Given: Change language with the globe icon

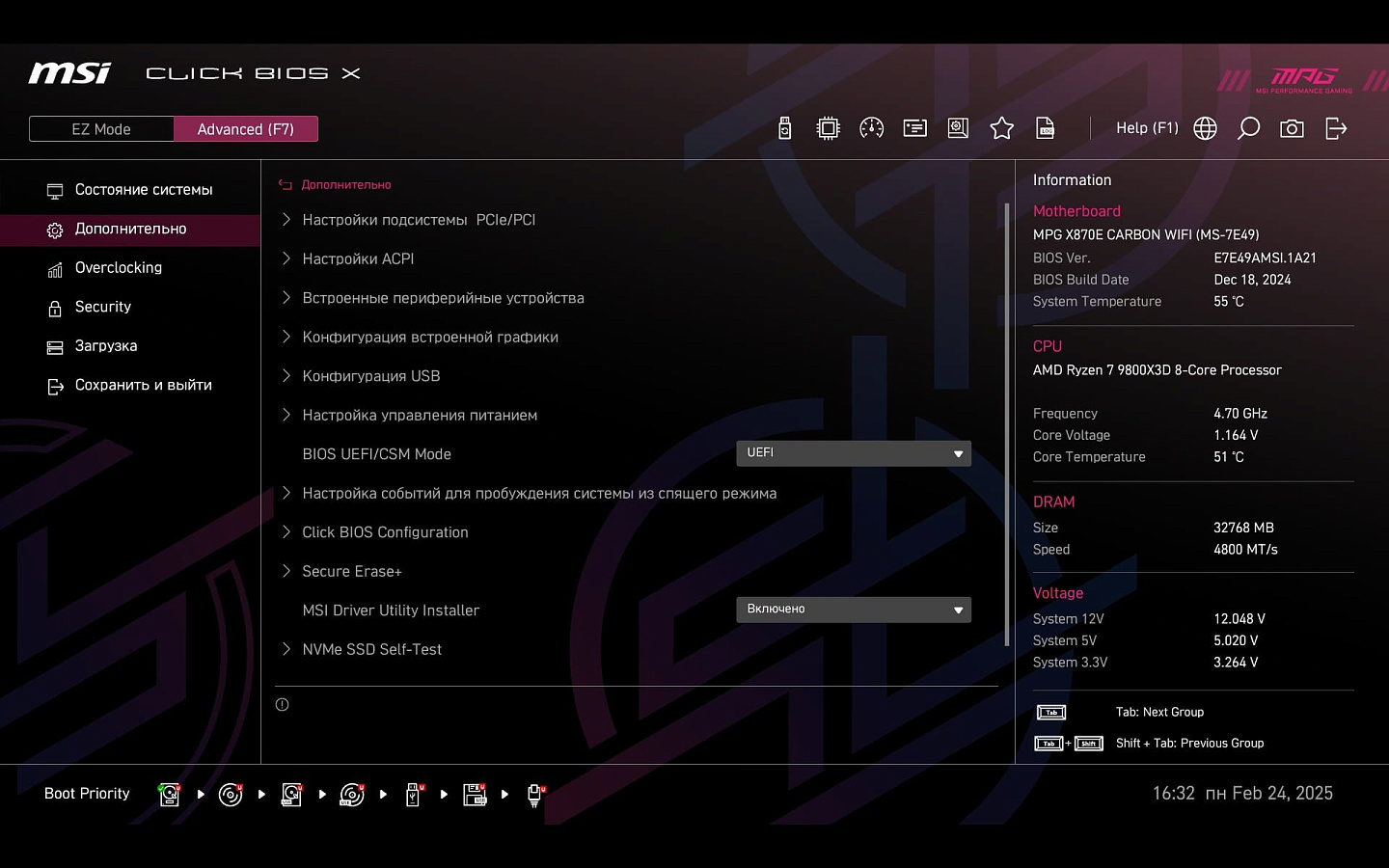Looking at the screenshot, I should click(1205, 128).
